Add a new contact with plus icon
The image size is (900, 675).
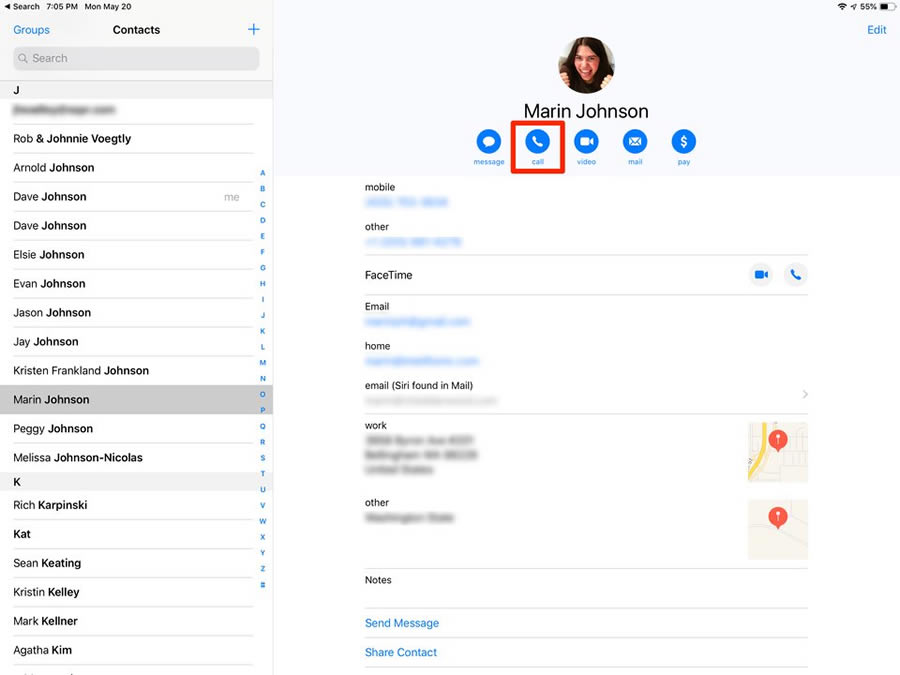tap(253, 30)
